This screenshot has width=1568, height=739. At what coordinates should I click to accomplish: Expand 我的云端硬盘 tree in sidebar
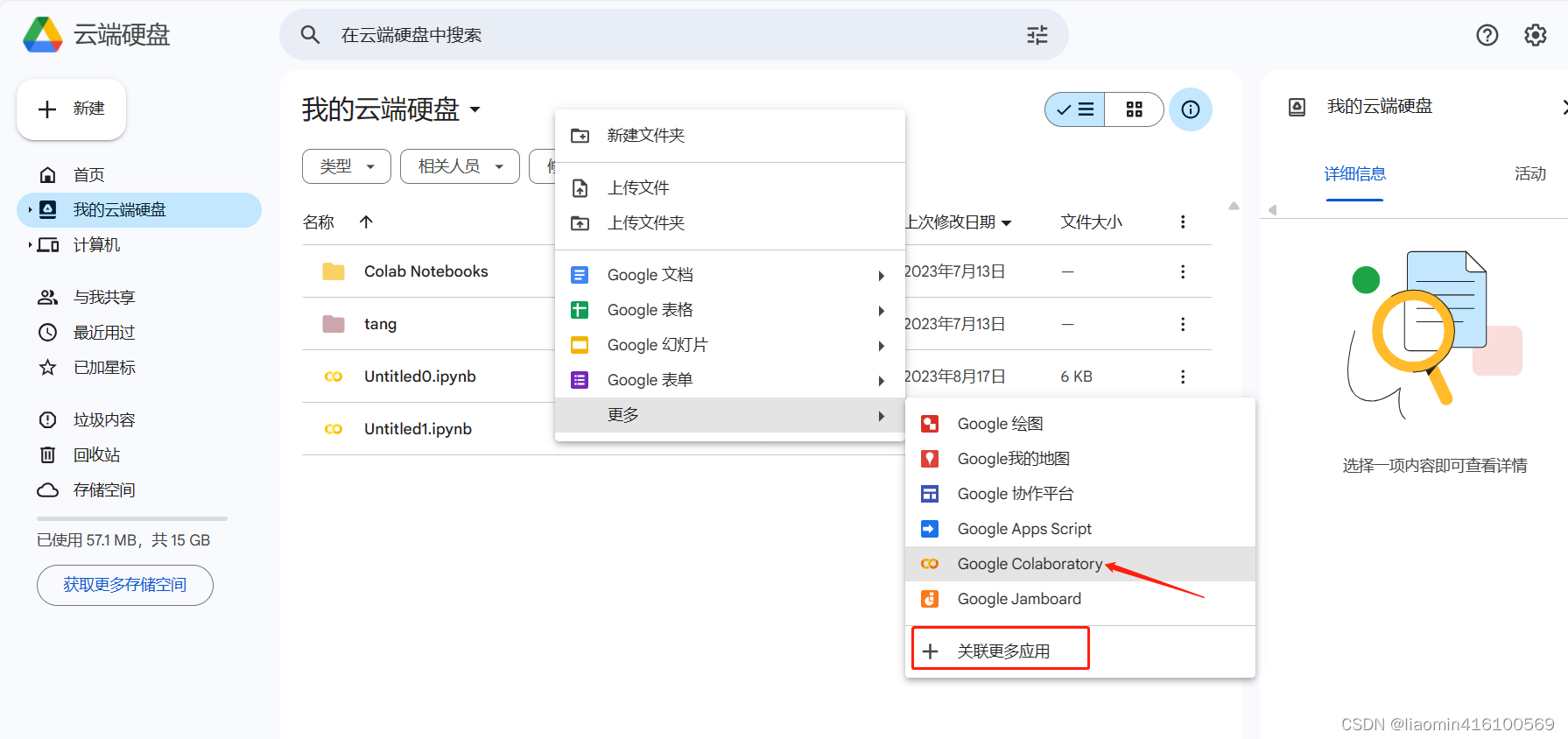[30, 210]
